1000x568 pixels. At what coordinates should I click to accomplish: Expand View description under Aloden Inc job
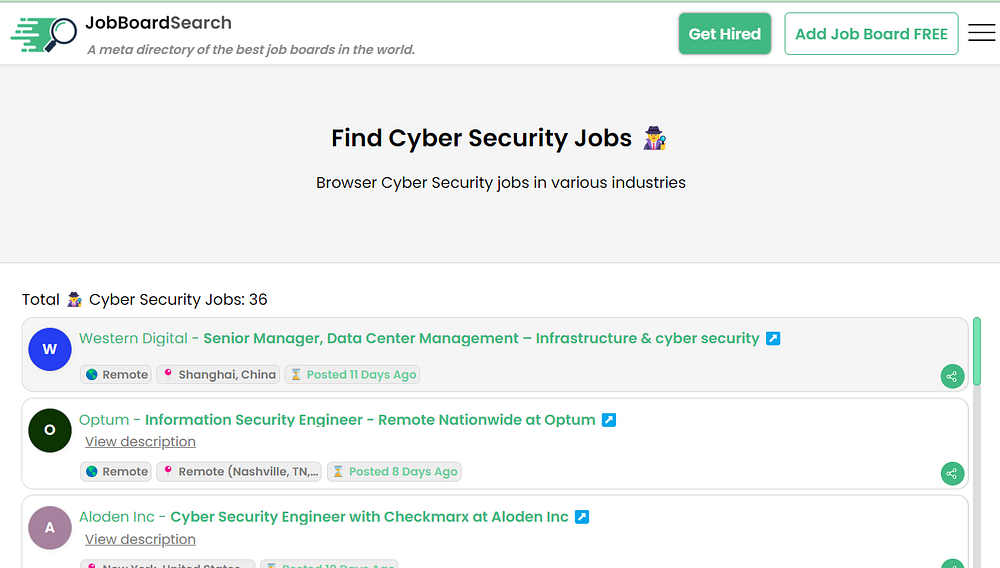[140, 539]
